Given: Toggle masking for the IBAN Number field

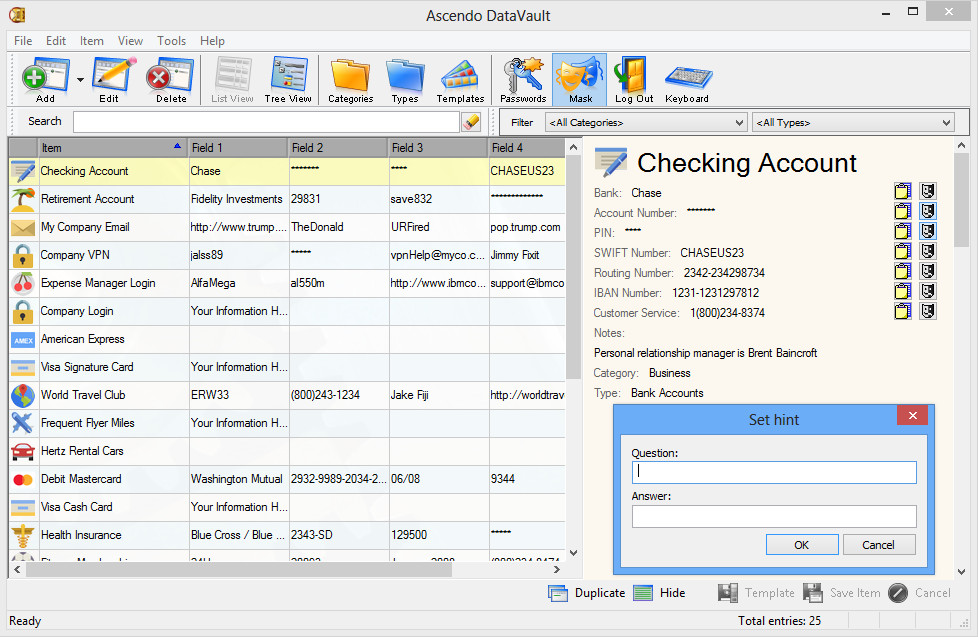Looking at the screenshot, I should pyautogui.click(x=928, y=291).
